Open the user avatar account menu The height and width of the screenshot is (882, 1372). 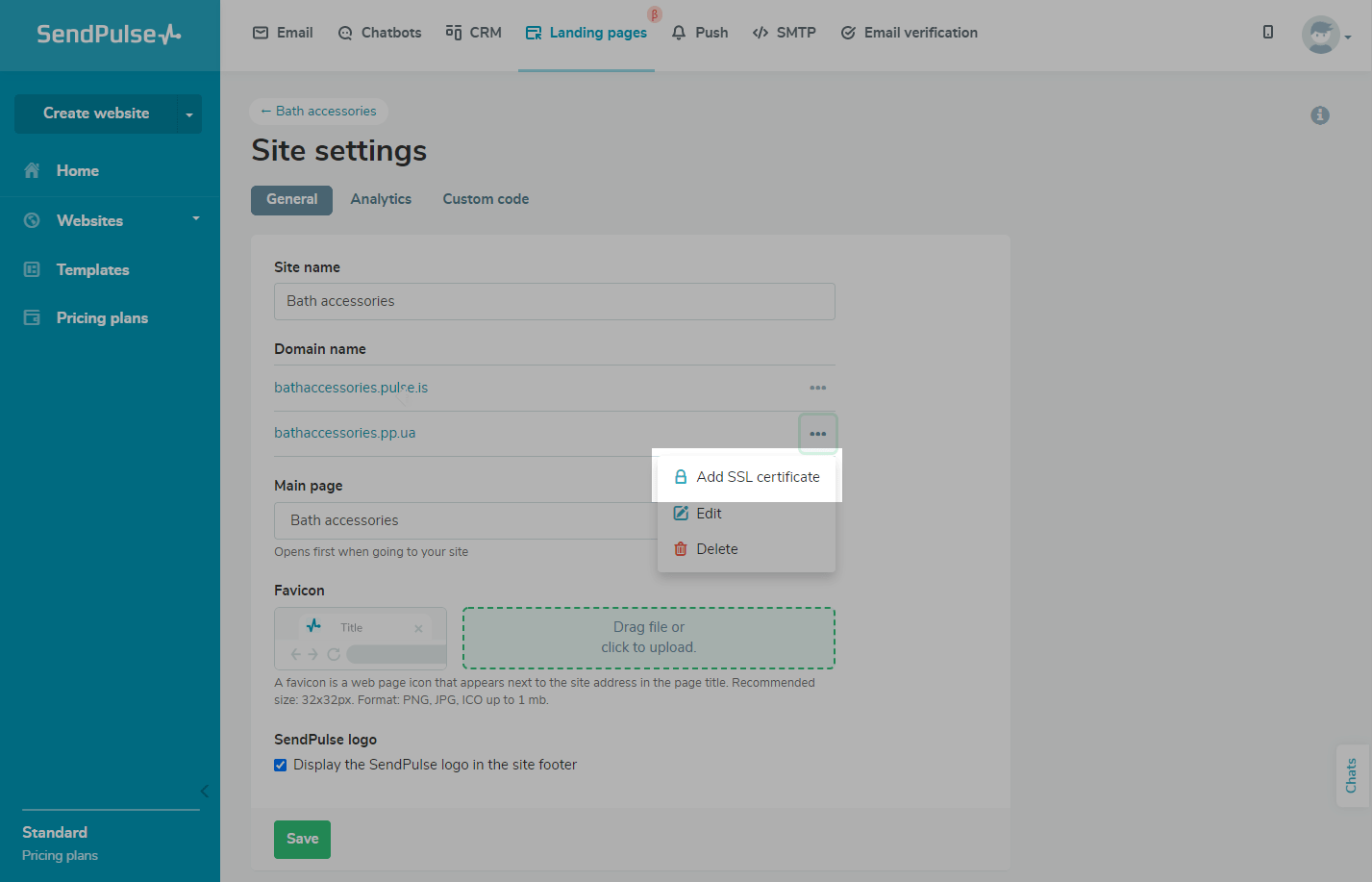tap(1325, 35)
